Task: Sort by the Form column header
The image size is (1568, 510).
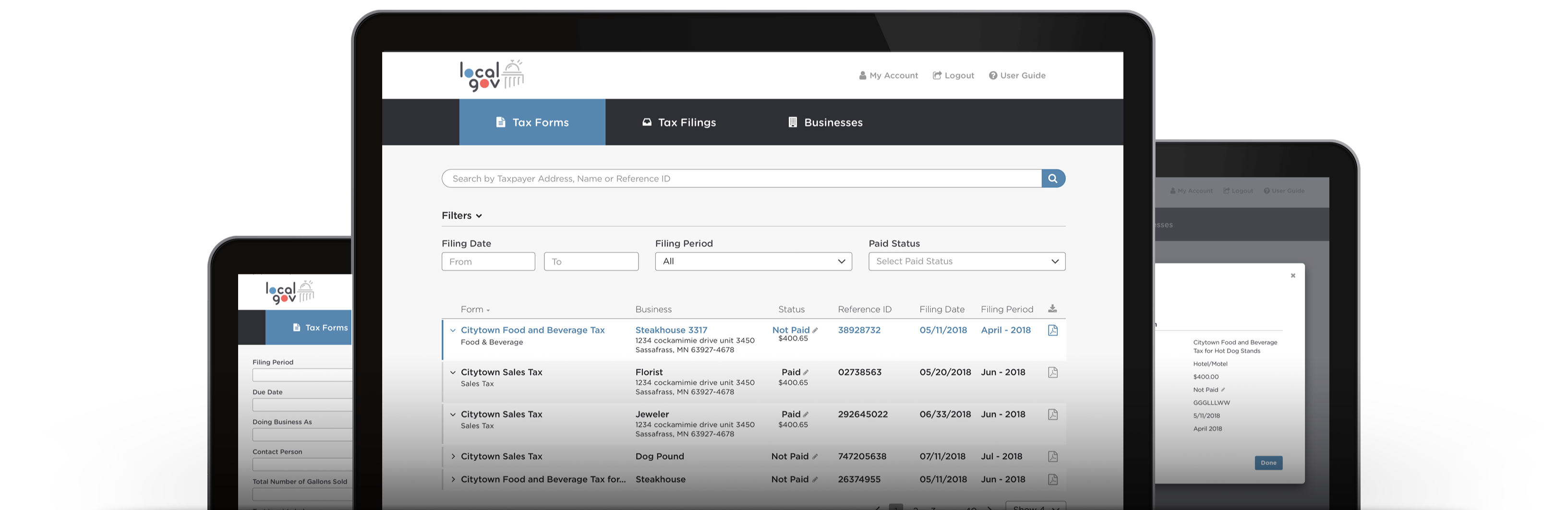Action: coord(475,309)
